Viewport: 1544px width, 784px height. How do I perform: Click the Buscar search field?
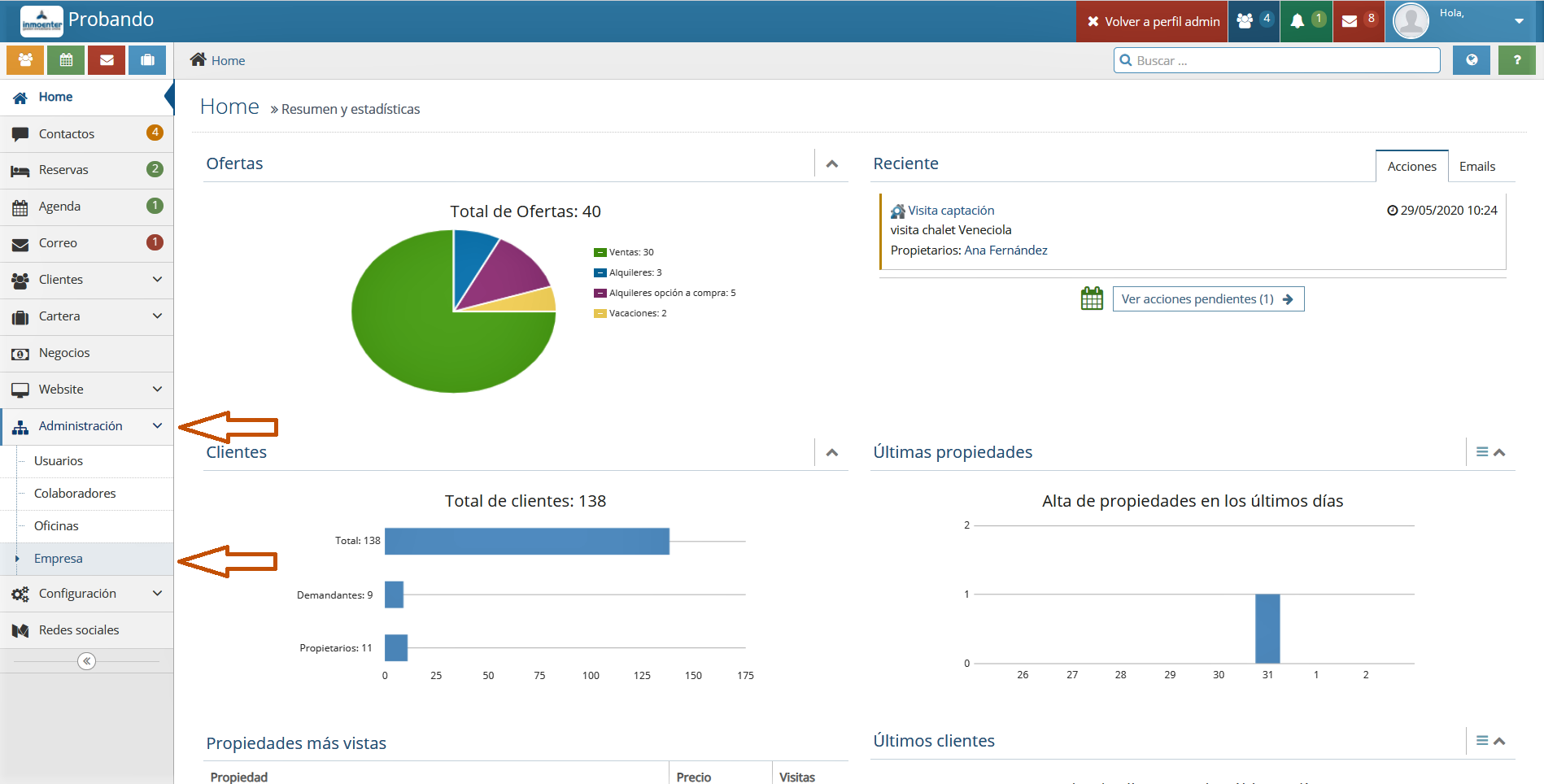pyautogui.click(x=1277, y=60)
